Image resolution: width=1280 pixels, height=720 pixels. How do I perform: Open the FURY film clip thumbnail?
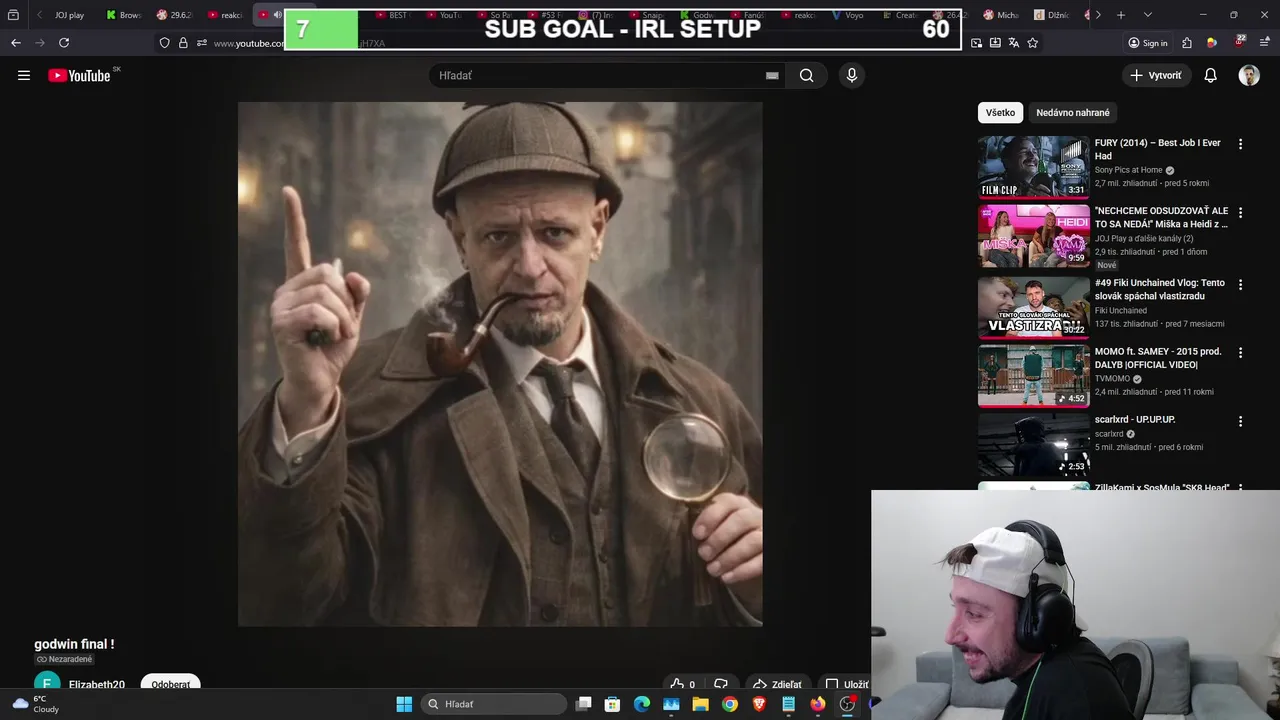1034,167
